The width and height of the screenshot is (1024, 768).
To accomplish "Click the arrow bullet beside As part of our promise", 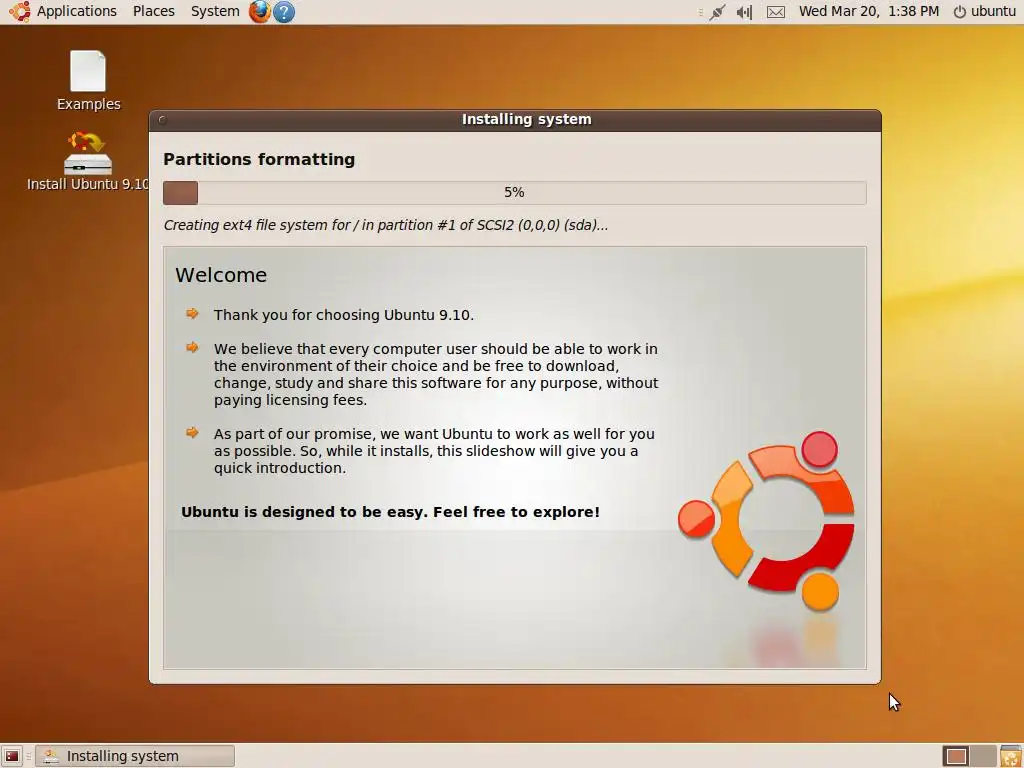I will (x=192, y=432).
